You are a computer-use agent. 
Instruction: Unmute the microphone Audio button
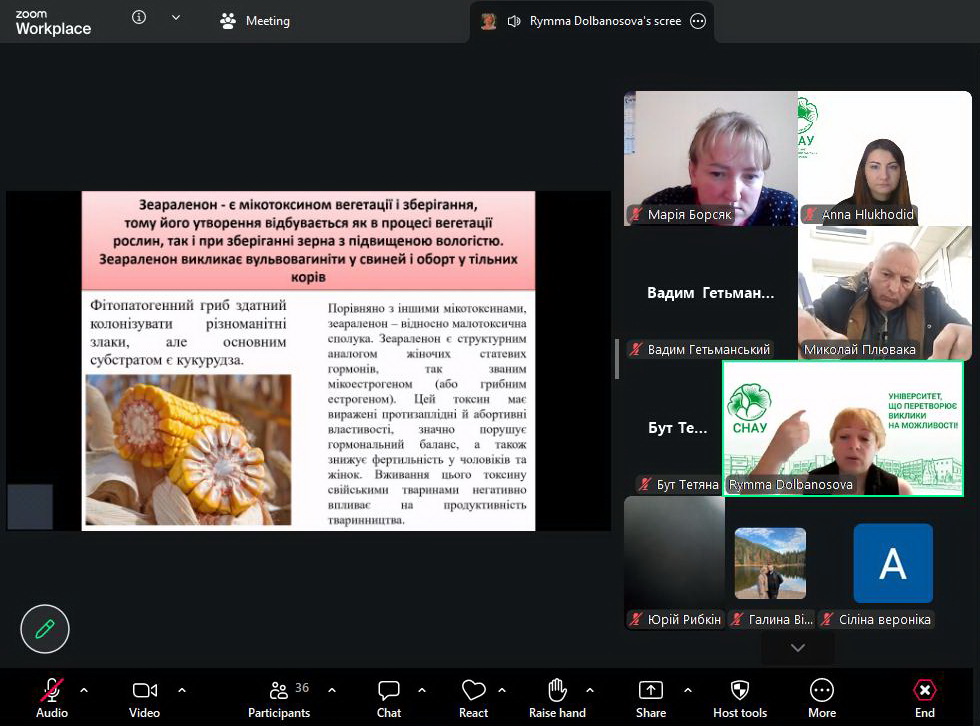52,691
